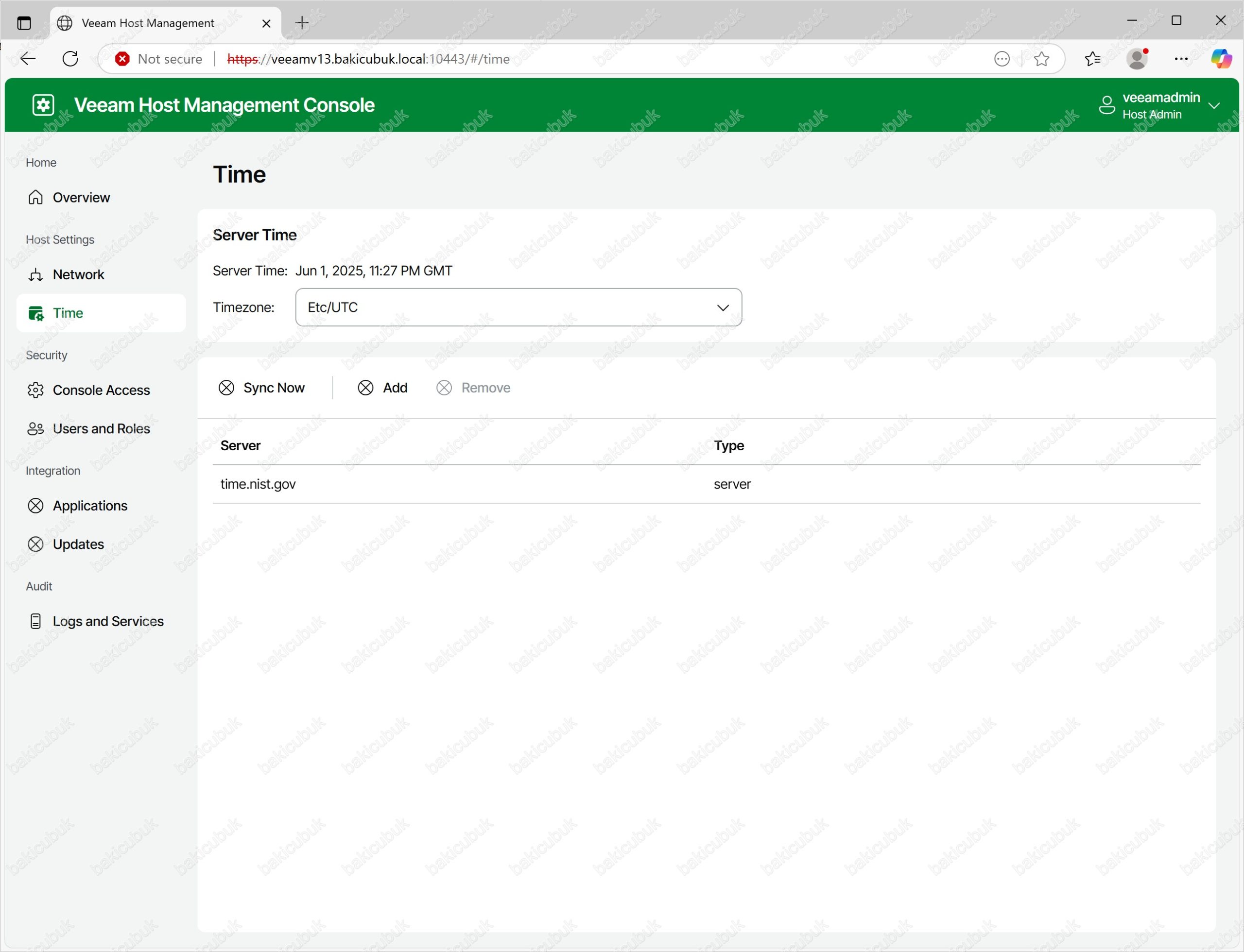Click the Console Access gear icon

point(36,391)
